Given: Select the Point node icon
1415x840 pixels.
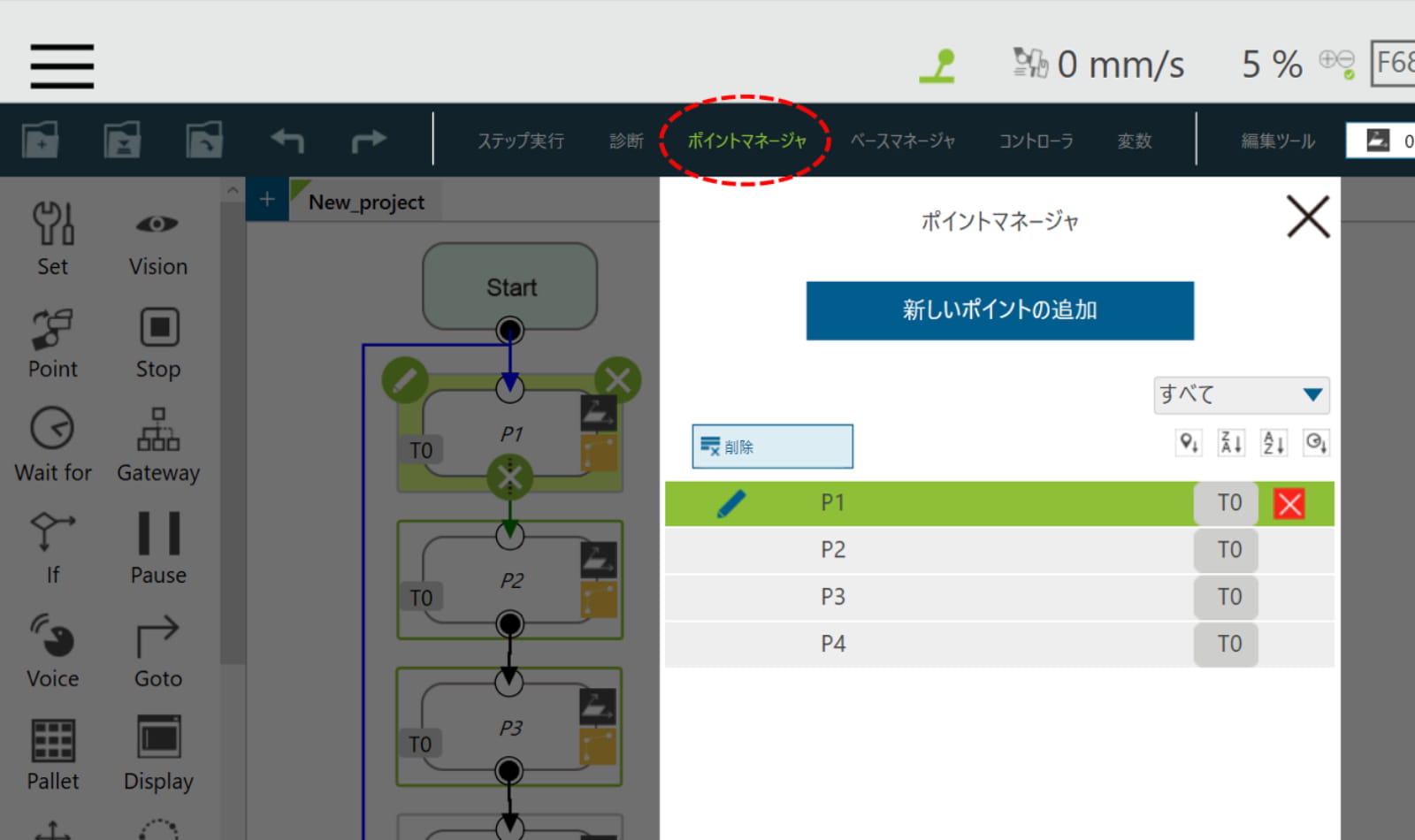Looking at the screenshot, I should pyautogui.click(x=53, y=328).
